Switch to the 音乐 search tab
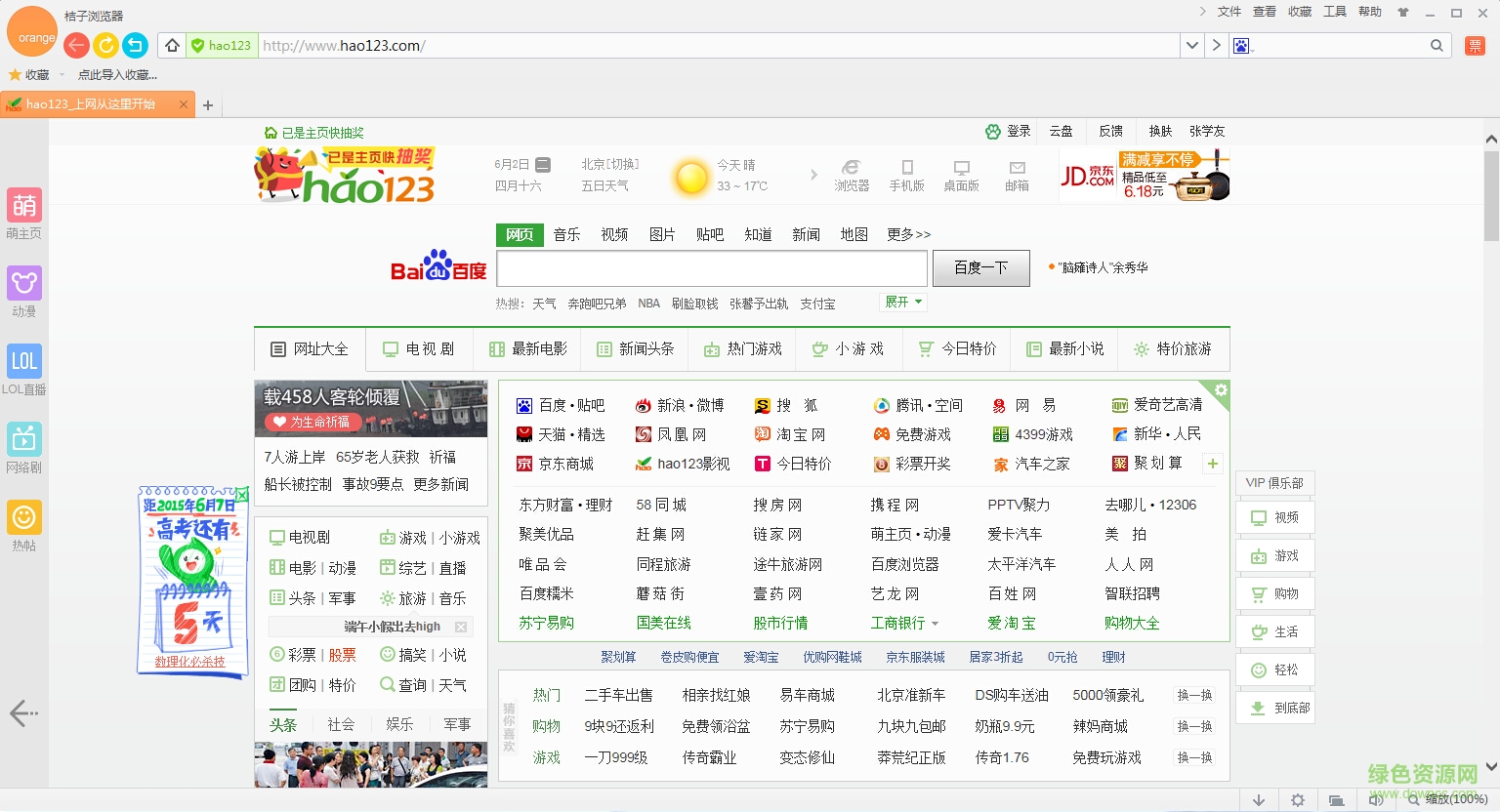Screen dimensions: 1500x812 coord(566,234)
